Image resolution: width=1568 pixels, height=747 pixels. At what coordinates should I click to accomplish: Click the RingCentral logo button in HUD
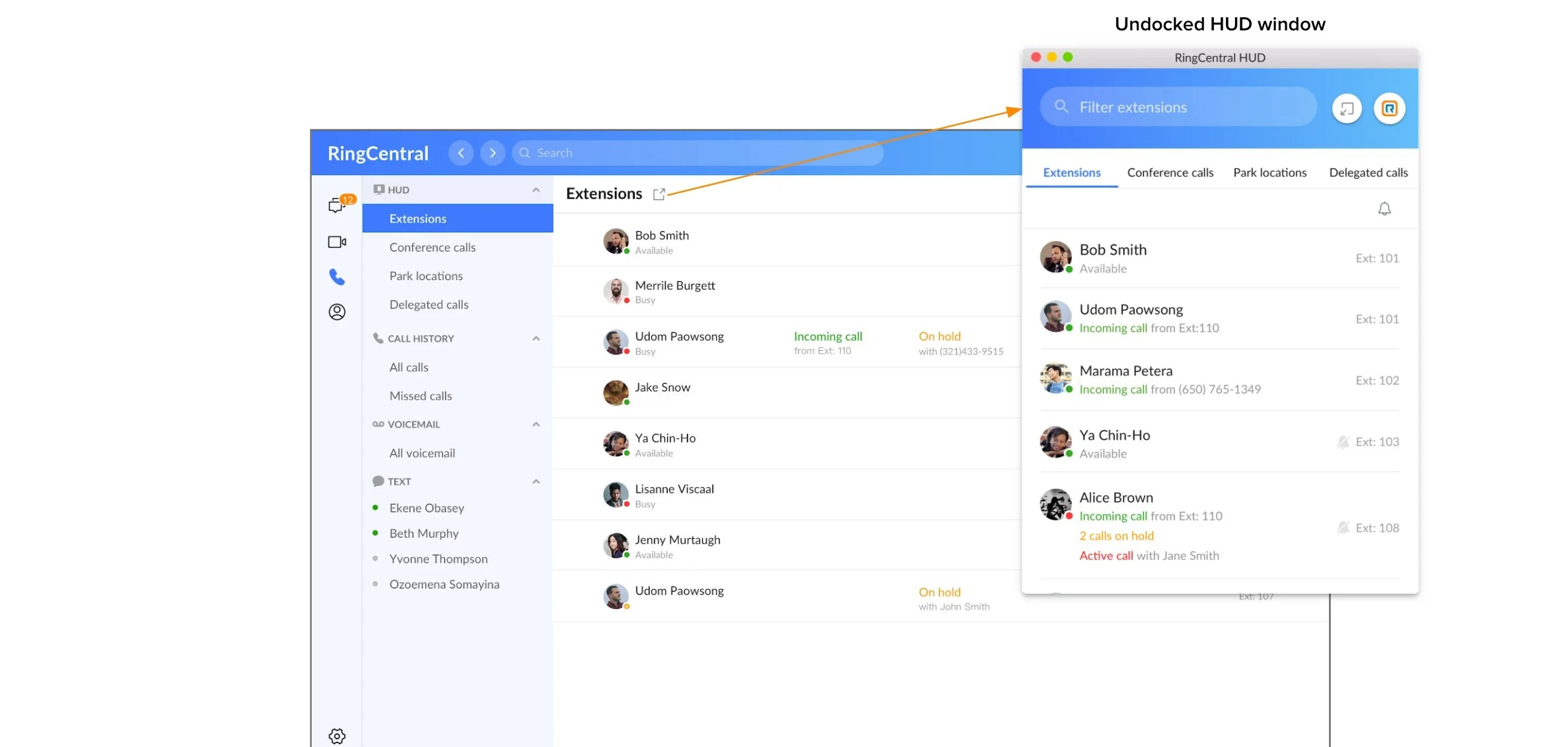pyautogui.click(x=1389, y=108)
